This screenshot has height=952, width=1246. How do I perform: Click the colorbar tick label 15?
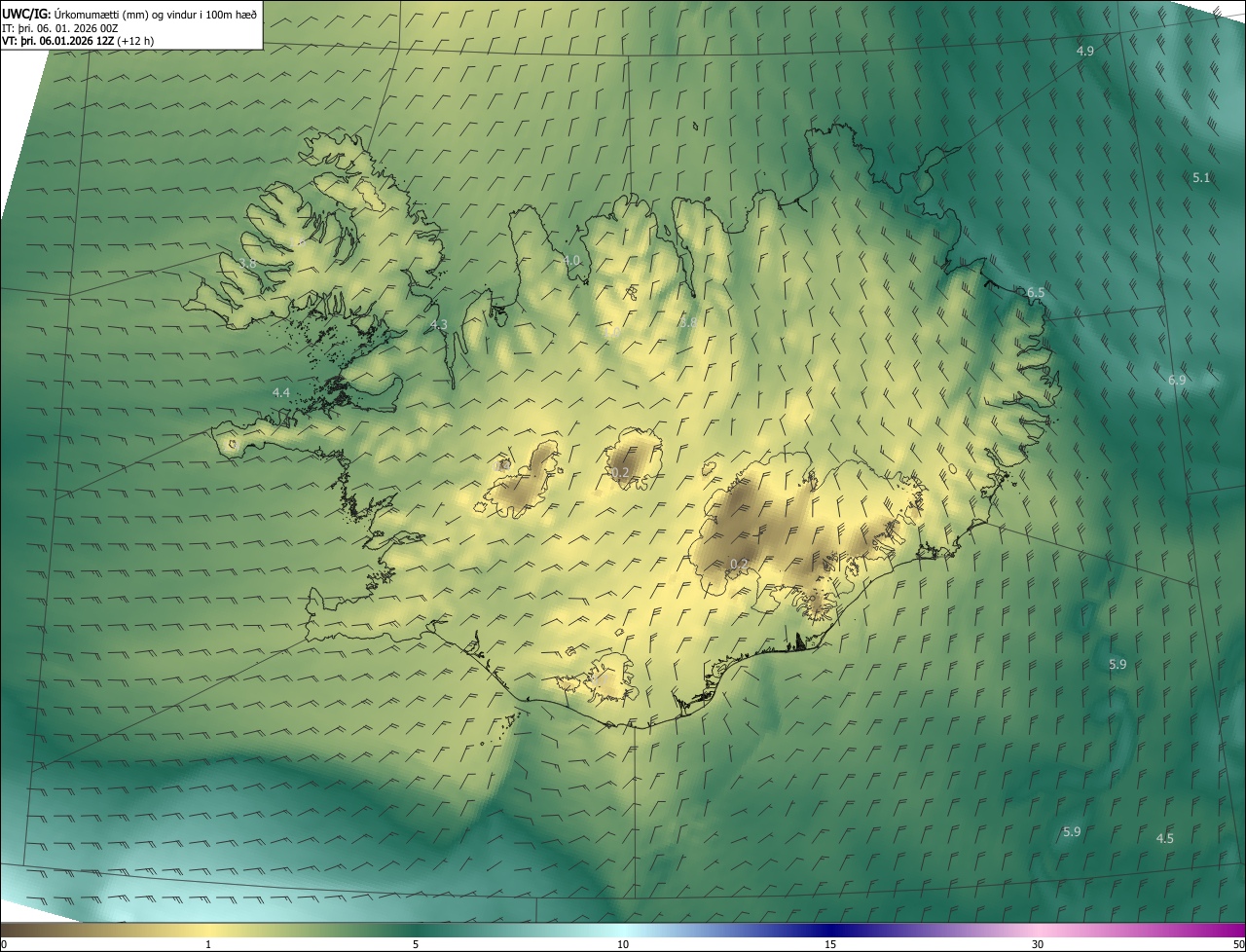point(830,945)
